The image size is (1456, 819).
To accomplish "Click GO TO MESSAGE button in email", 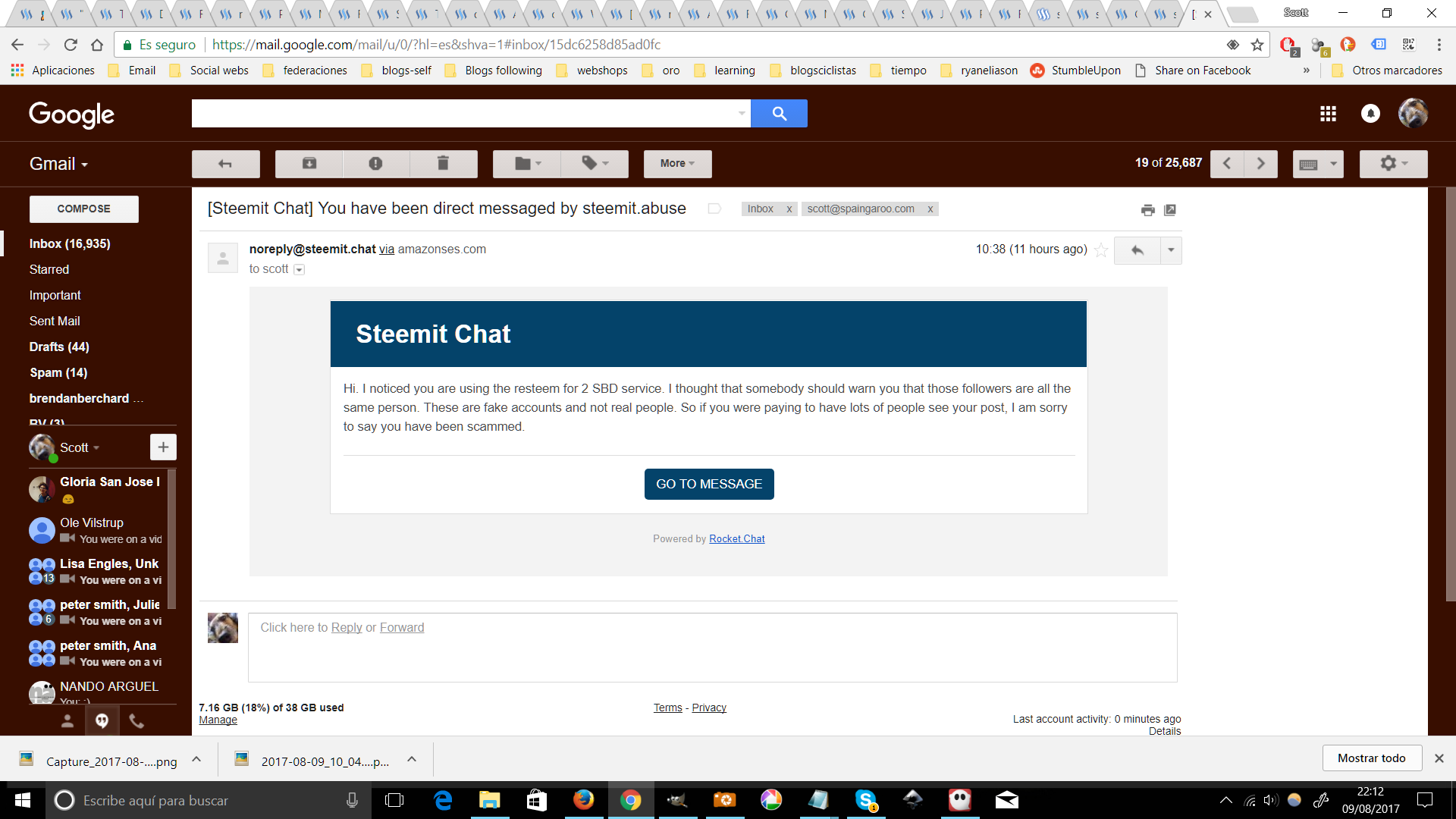I will (709, 483).
